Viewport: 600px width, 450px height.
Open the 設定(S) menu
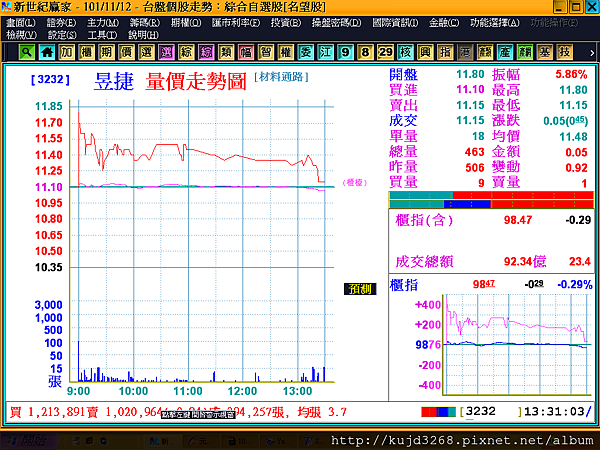point(62,35)
